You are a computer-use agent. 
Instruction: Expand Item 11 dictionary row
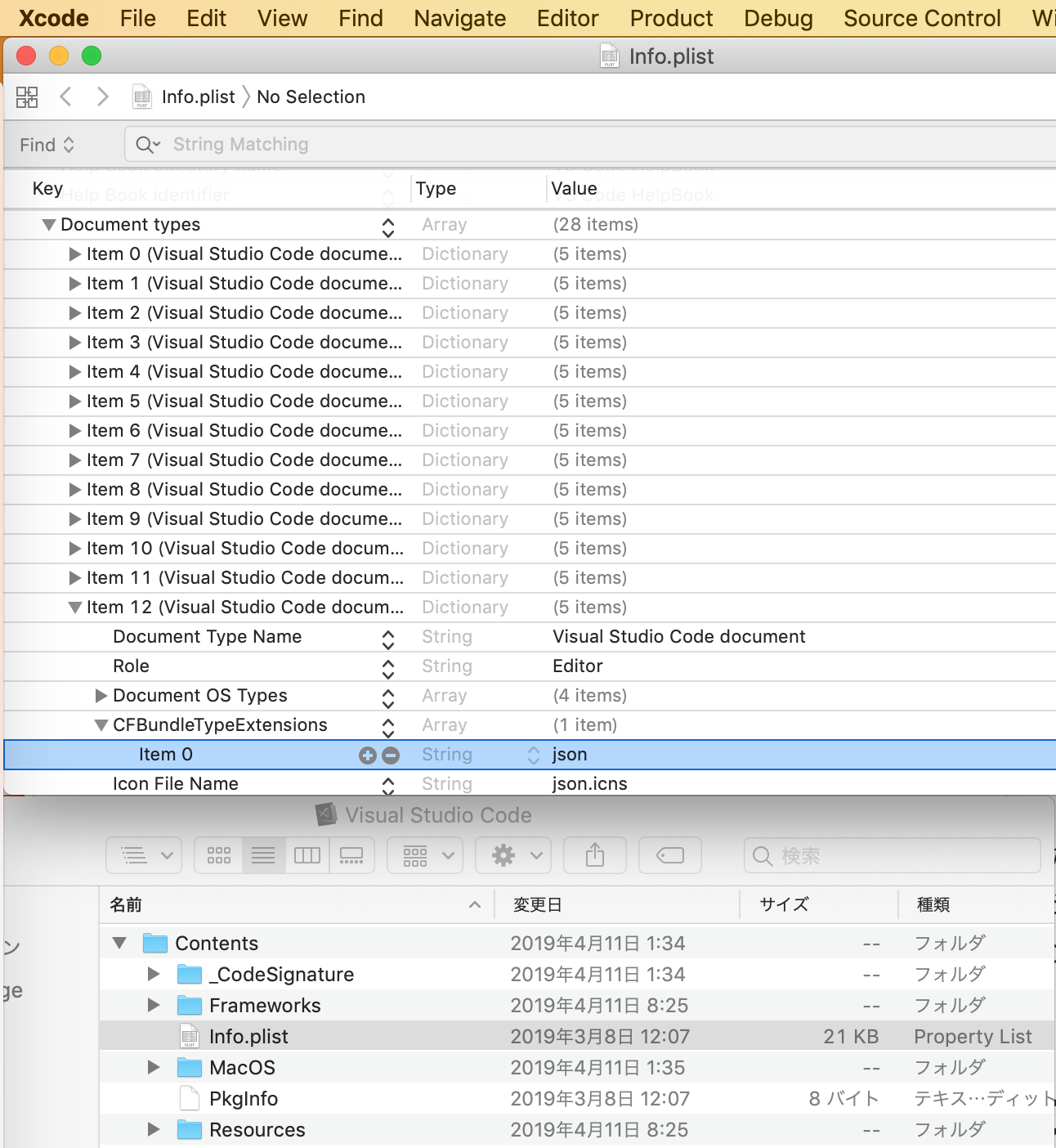pos(75,578)
